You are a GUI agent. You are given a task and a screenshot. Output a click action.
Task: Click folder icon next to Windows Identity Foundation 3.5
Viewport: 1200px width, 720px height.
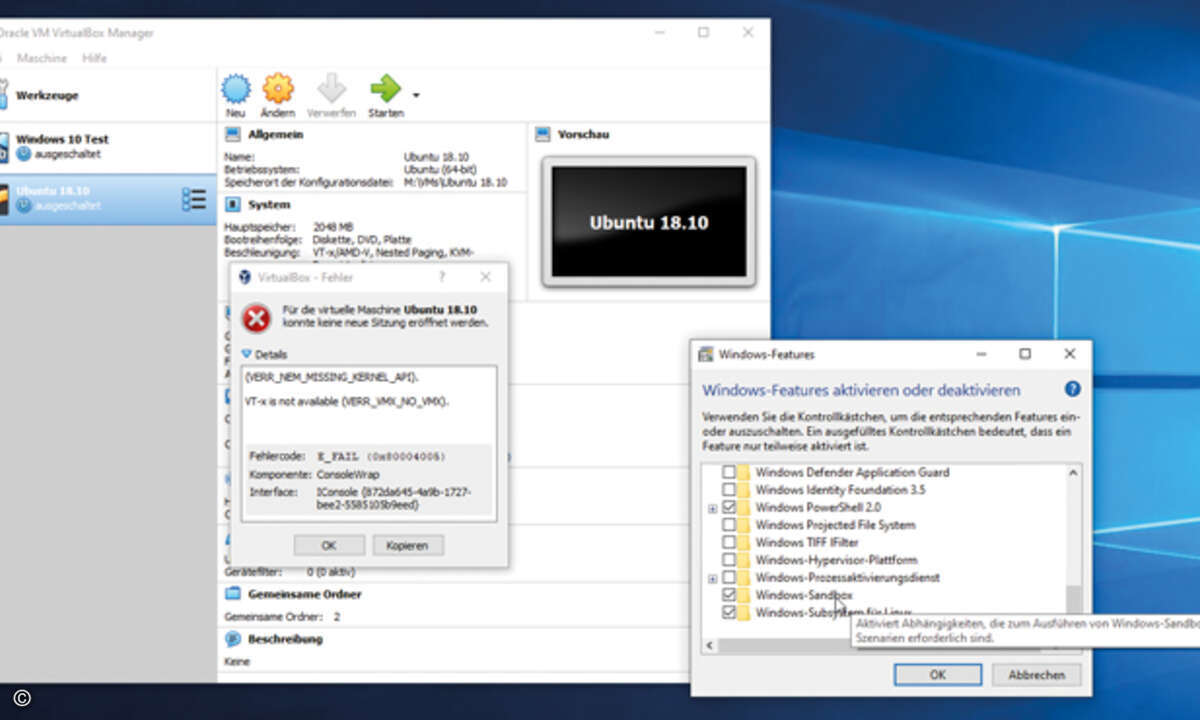tap(744, 490)
